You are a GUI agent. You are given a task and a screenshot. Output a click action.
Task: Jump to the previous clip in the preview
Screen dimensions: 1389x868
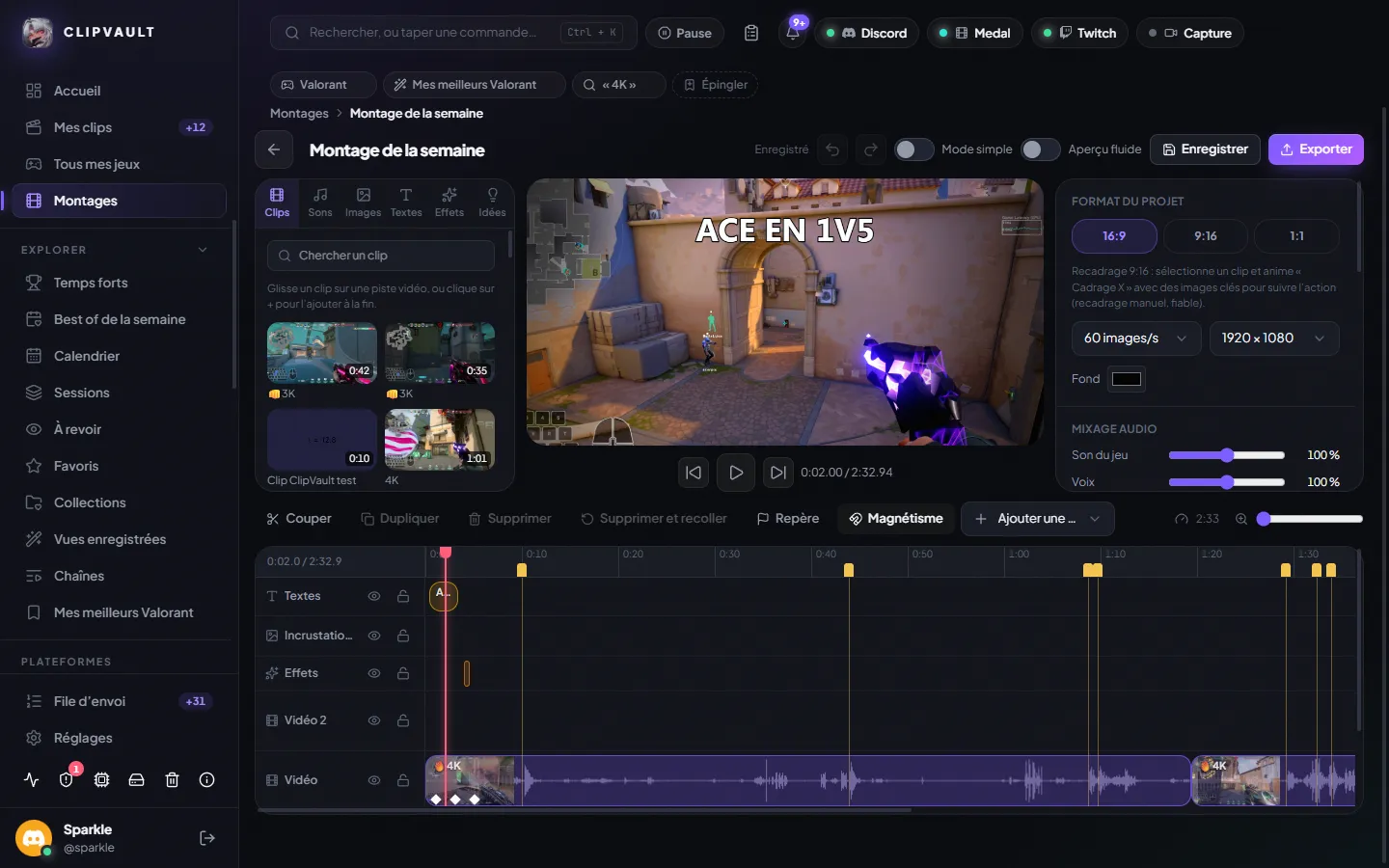(694, 473)
